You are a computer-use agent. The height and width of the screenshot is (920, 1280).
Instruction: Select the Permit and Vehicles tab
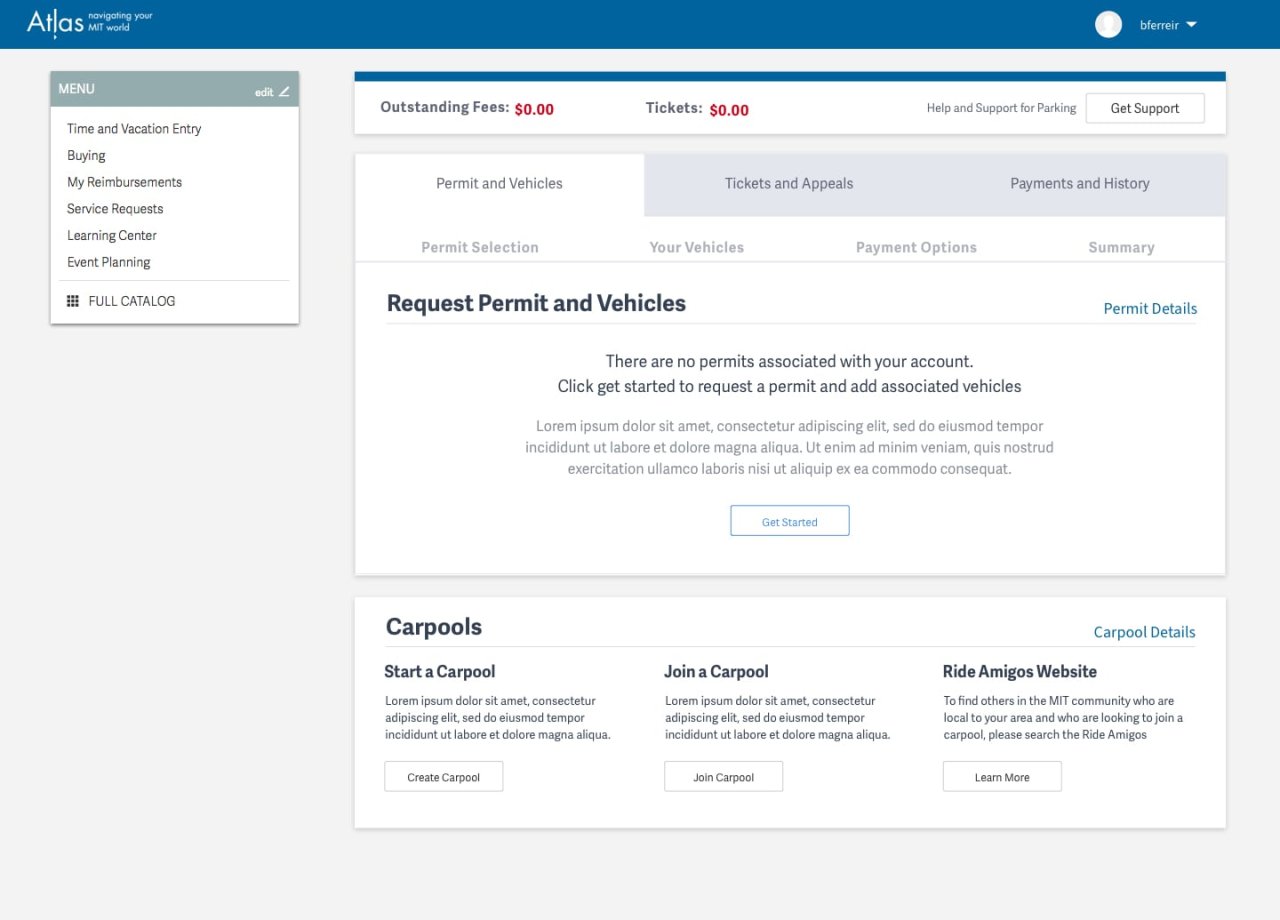[499, 184]
